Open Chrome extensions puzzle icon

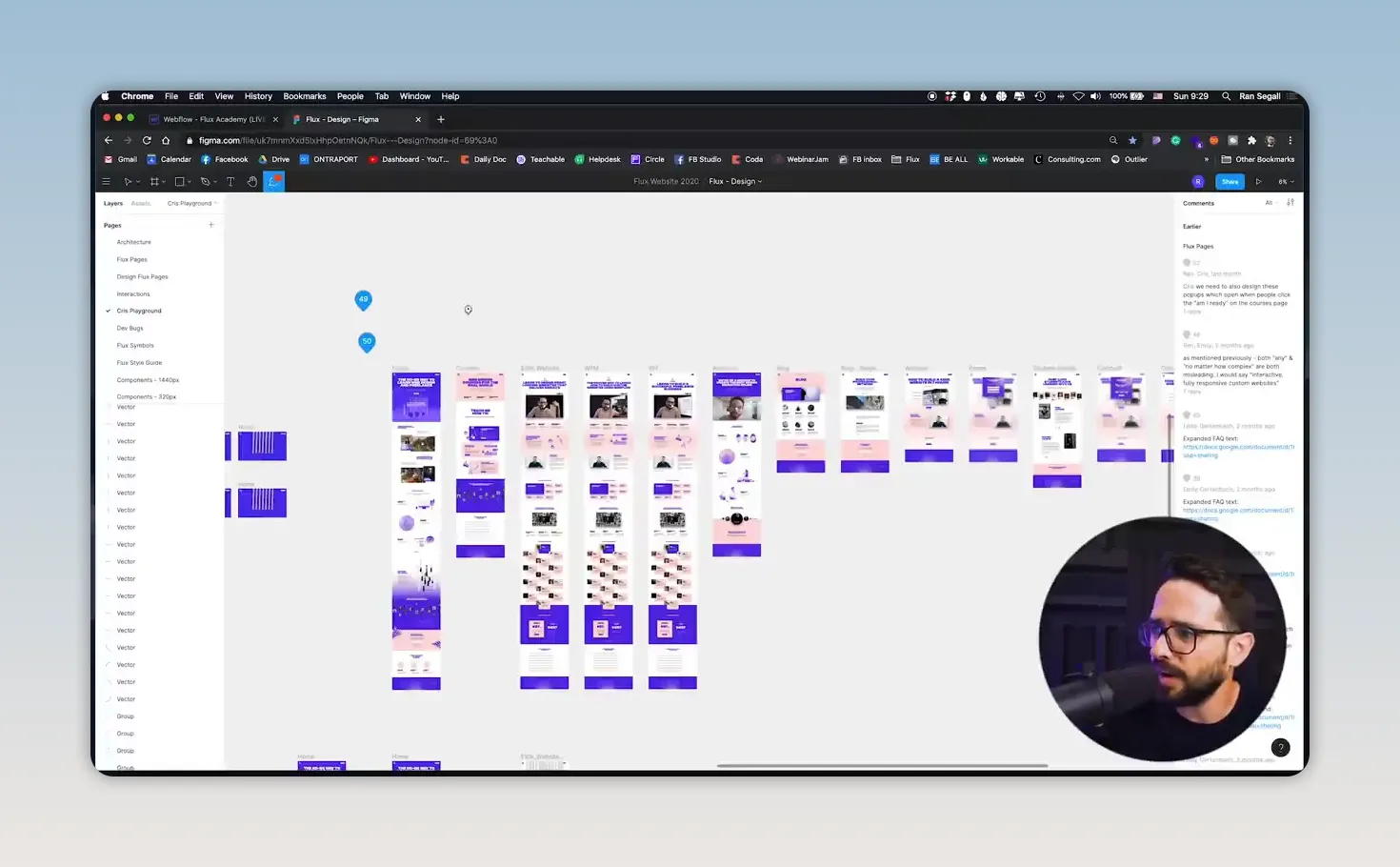tap(1251, 140)
